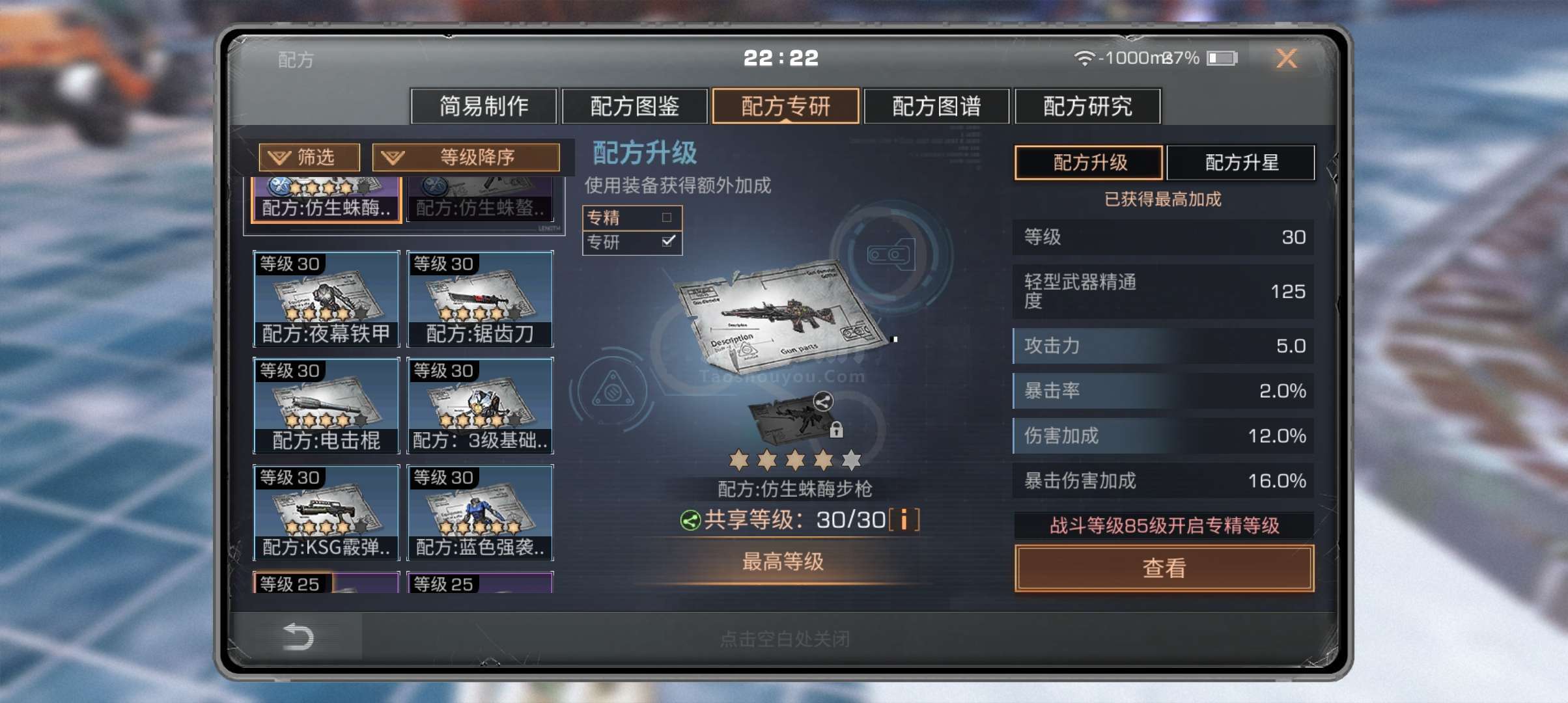This screenshot has height=703, width=1568.
Task: Click the orange X close icon
Action: click(1287, 59)
